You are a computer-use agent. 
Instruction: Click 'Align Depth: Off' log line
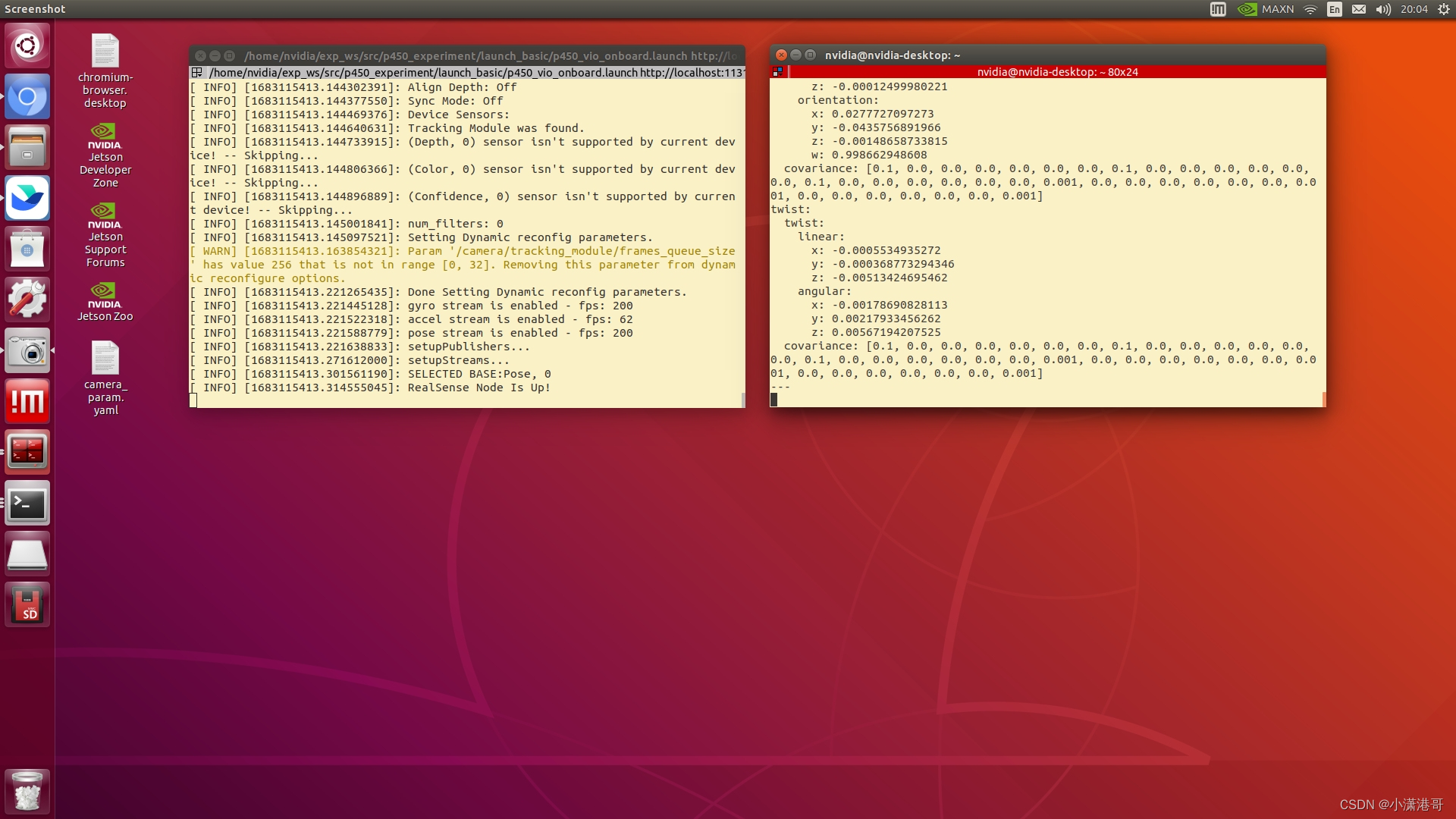pyautogui.click(x=353, y=87)
